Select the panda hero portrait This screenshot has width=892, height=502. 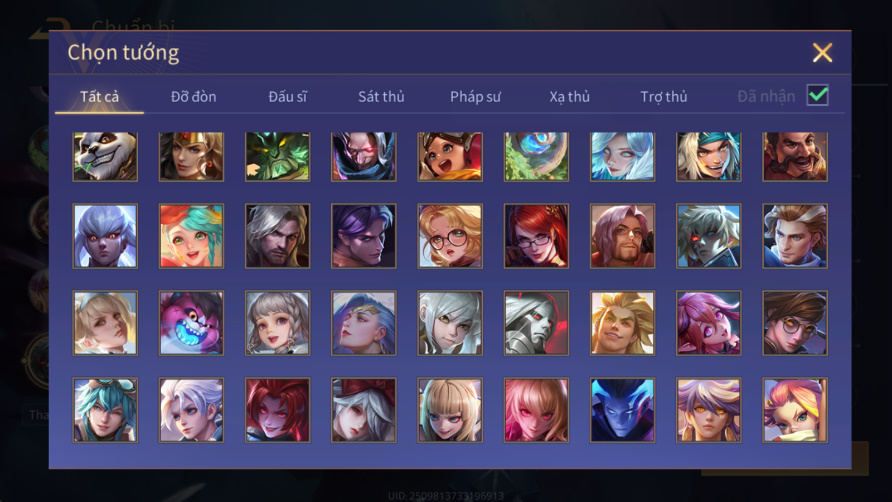[105, 157]
